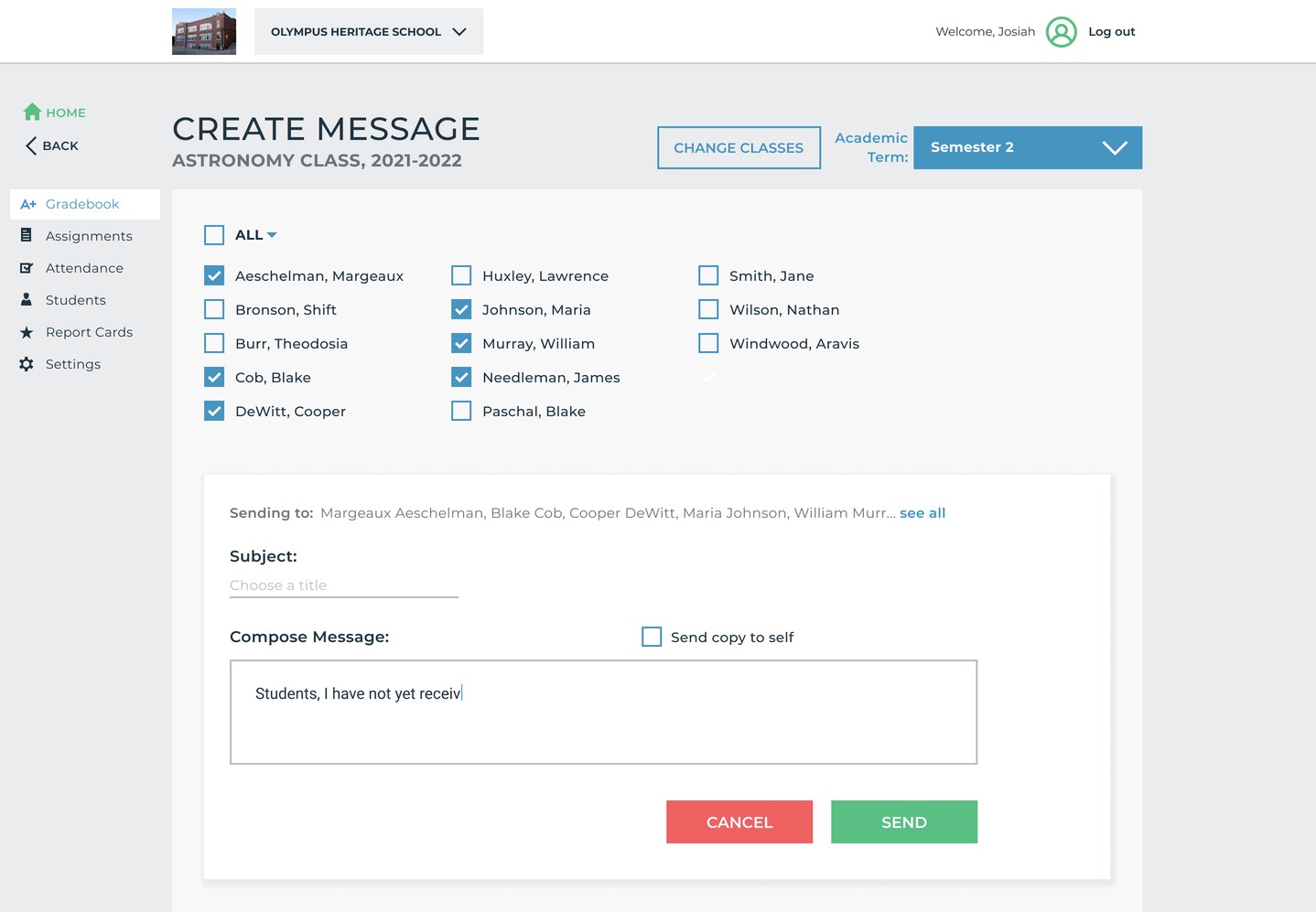Select the Gradebook A+ icon in the sidebar
The image size is (1316, 912).
point(28,204)
